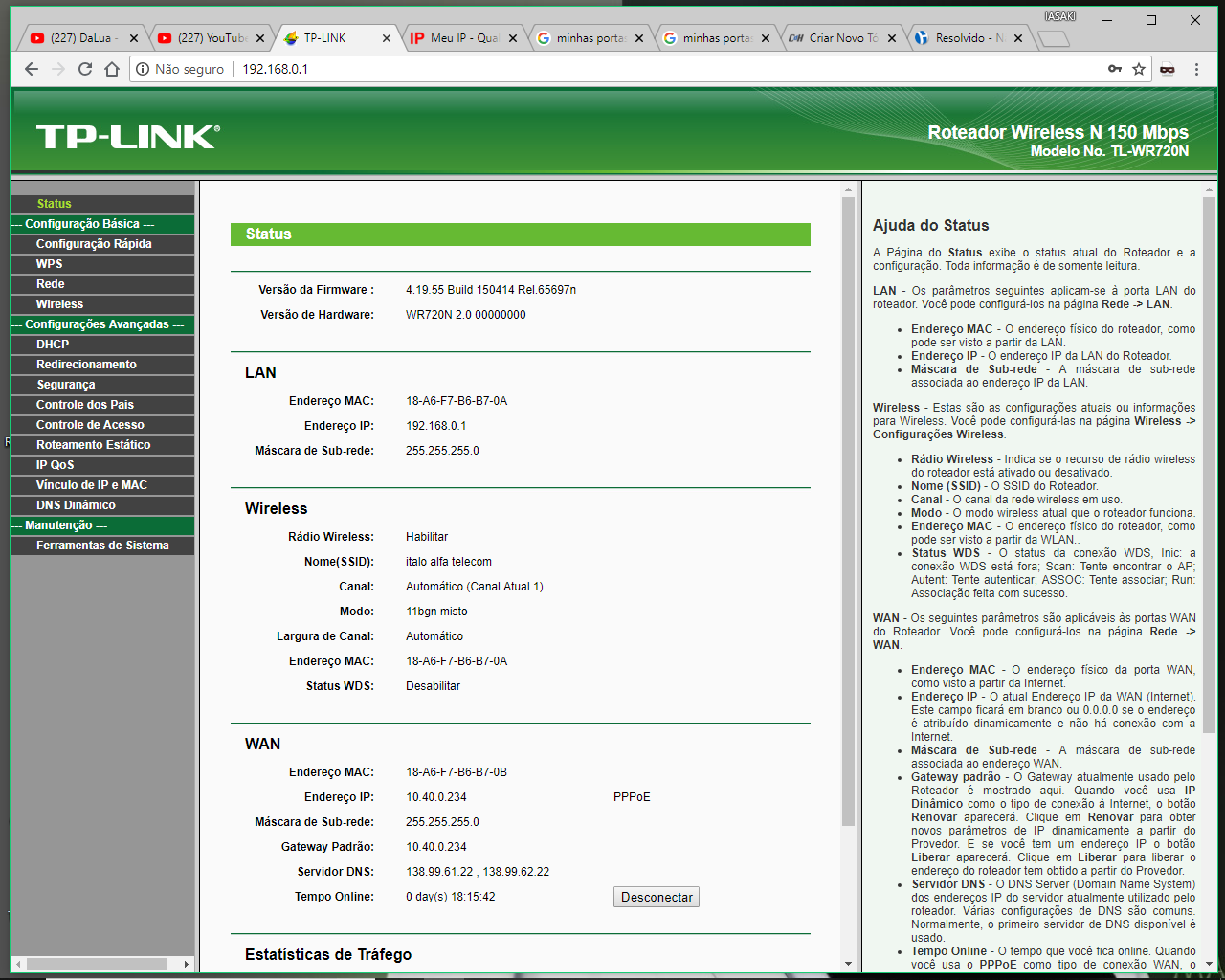
Task: Click sidebar horizontal scrollbar right arrow
Action: point(187,964)
